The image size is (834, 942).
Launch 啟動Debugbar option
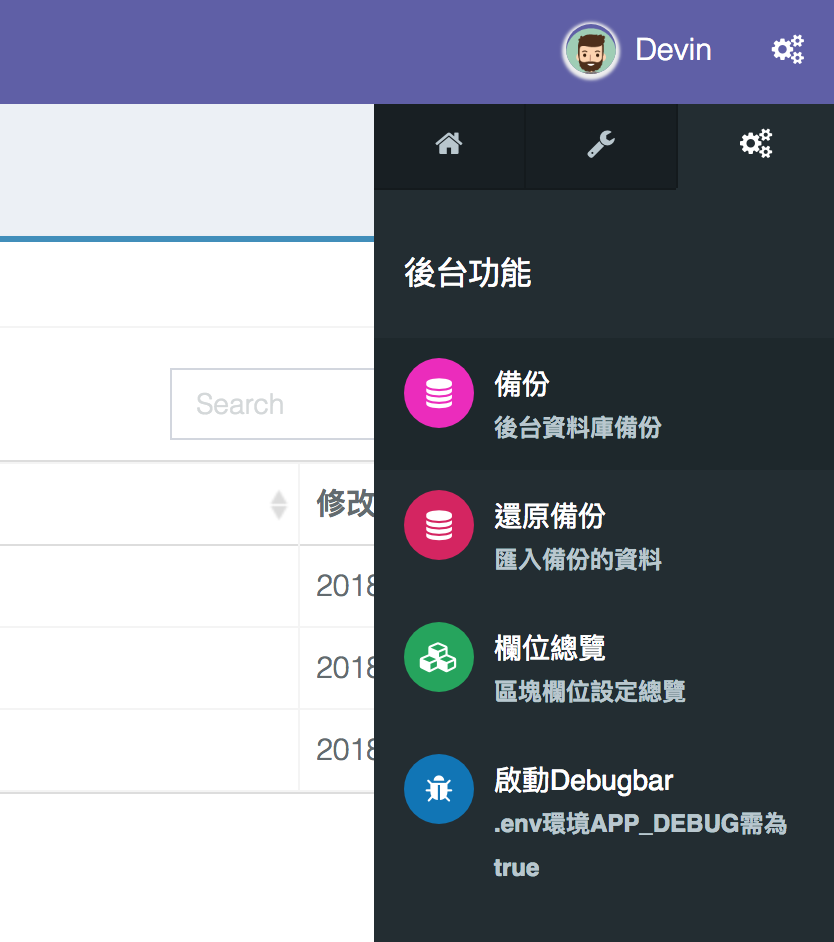click(x=604, y=821)
